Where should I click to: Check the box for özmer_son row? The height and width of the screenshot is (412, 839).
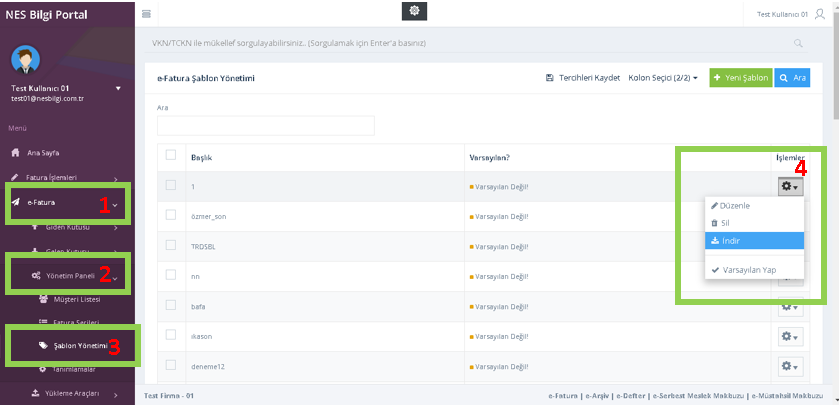click(171, 214)
